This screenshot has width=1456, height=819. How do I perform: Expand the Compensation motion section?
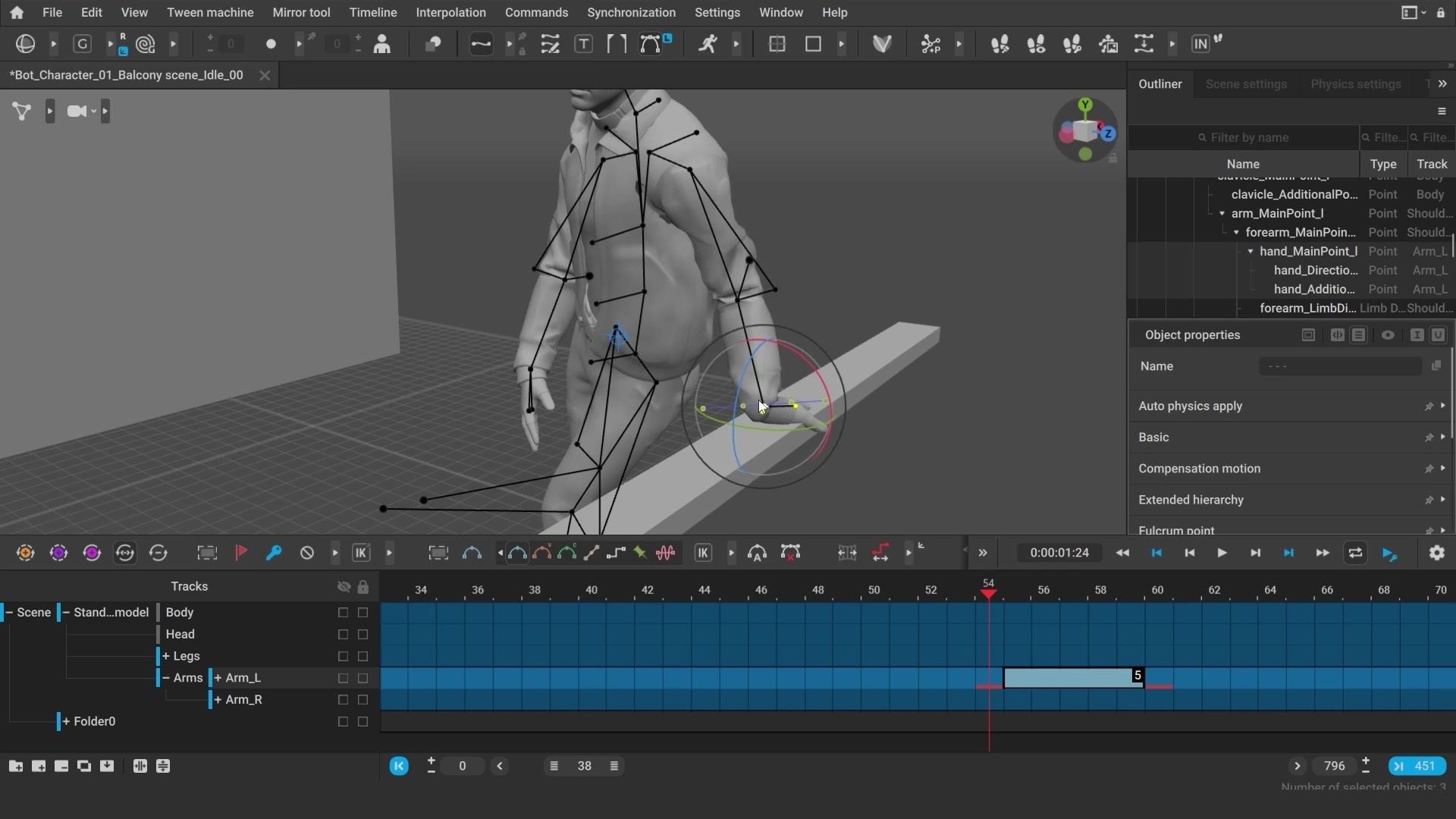[x=1442, y=469]
